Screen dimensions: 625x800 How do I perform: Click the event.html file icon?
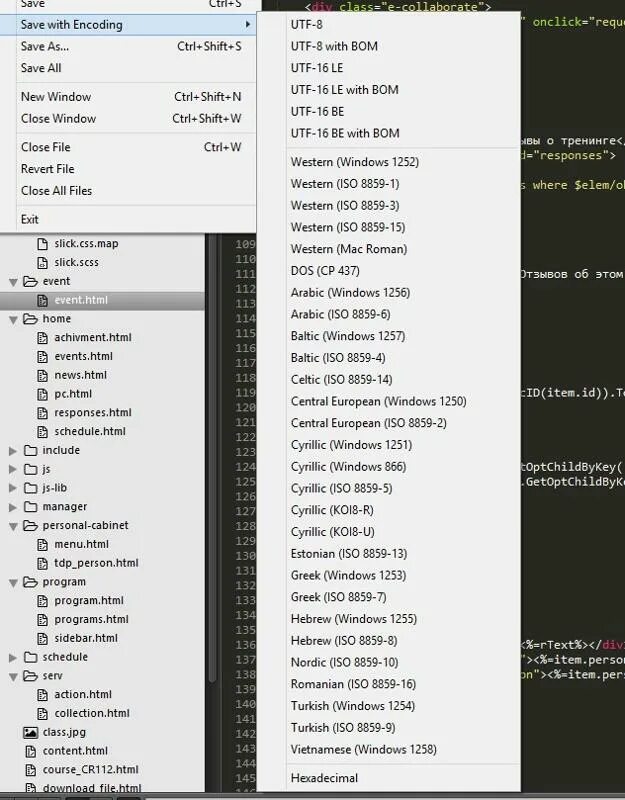click(x=43, y=301)
